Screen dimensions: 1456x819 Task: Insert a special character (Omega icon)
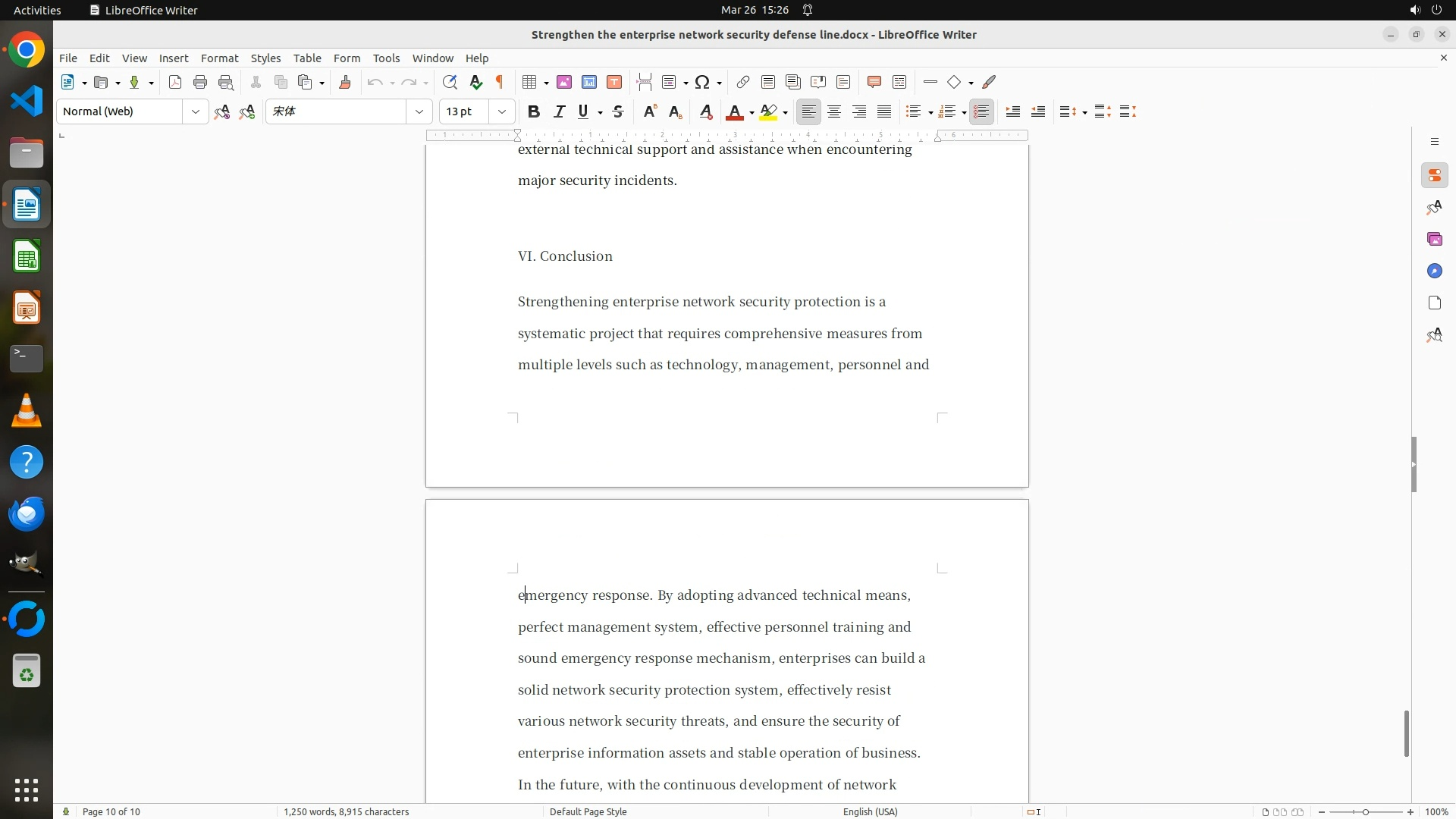tap(702, 83)
